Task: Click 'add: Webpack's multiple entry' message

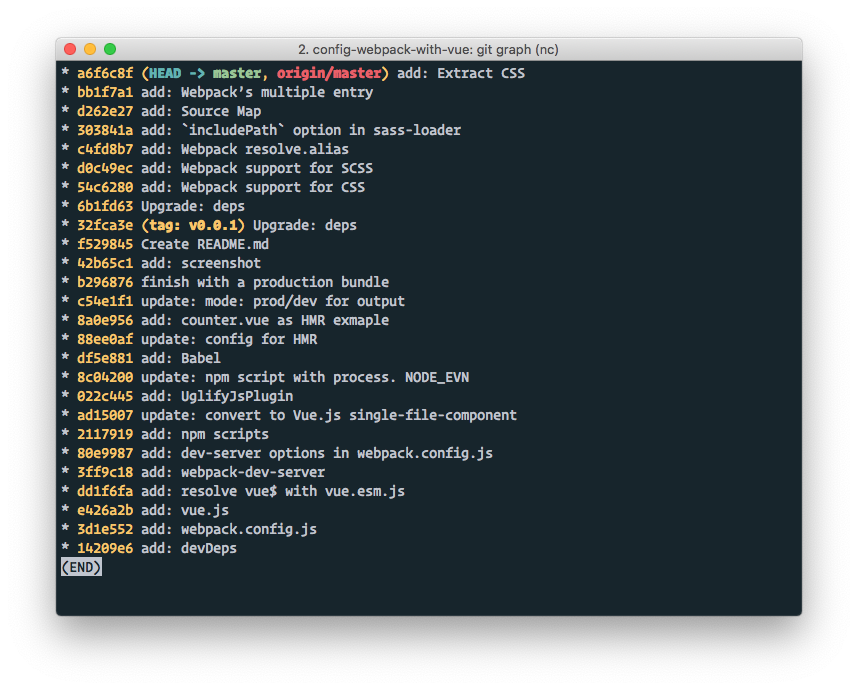Action: (x=257, y=92)
